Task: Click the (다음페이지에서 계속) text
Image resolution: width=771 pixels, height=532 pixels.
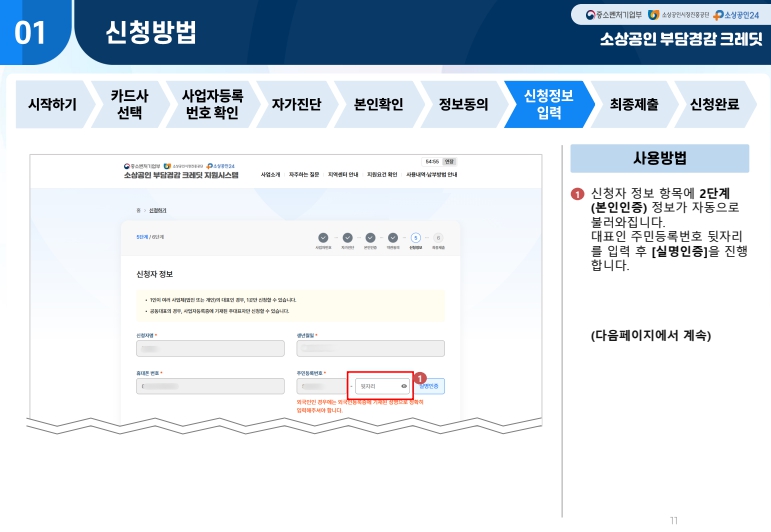Action: point(651,335)
